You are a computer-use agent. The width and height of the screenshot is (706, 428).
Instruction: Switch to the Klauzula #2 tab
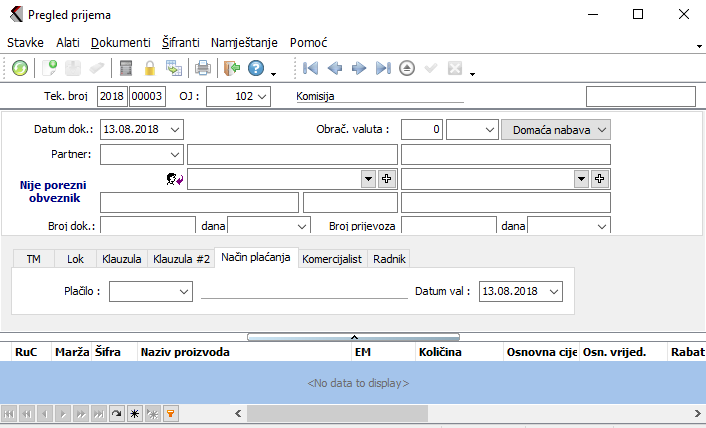181,258
